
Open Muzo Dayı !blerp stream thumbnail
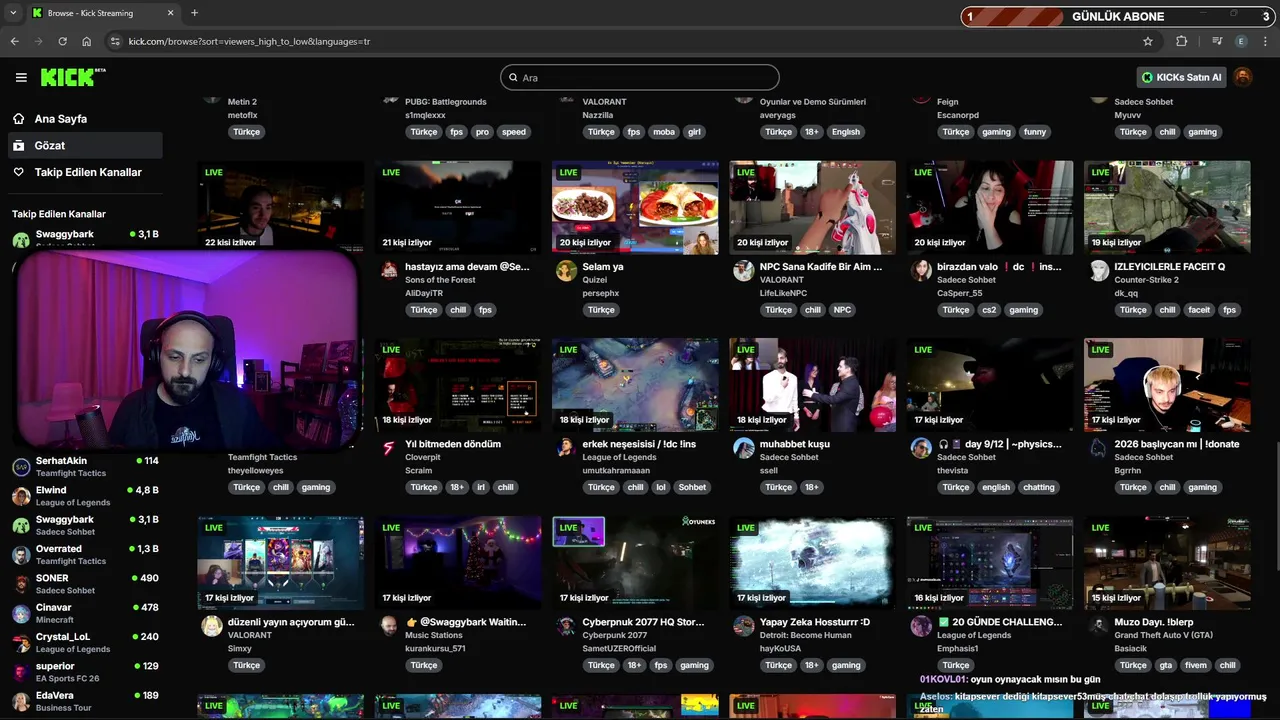[1167, 563]
